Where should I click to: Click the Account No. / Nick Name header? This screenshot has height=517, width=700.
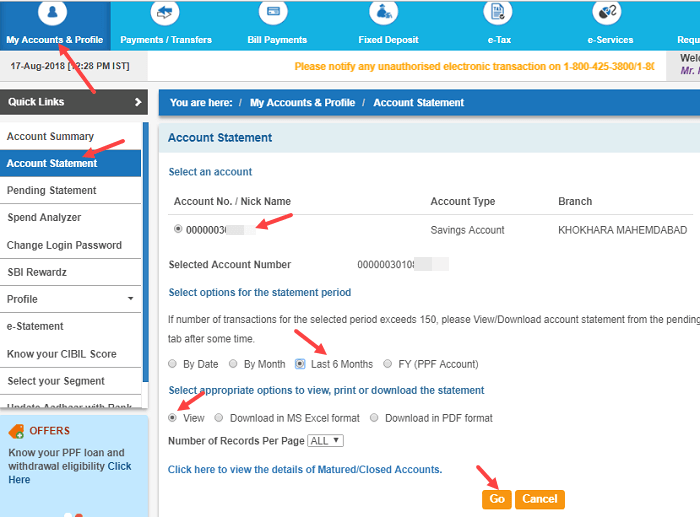pos(232,201)
